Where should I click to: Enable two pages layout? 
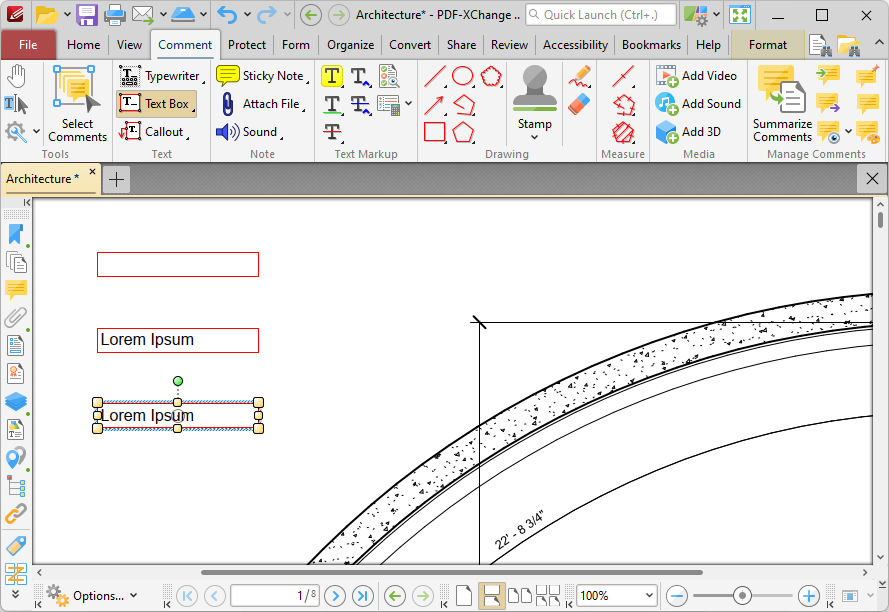pyautogui.click(x=520, y=596)
